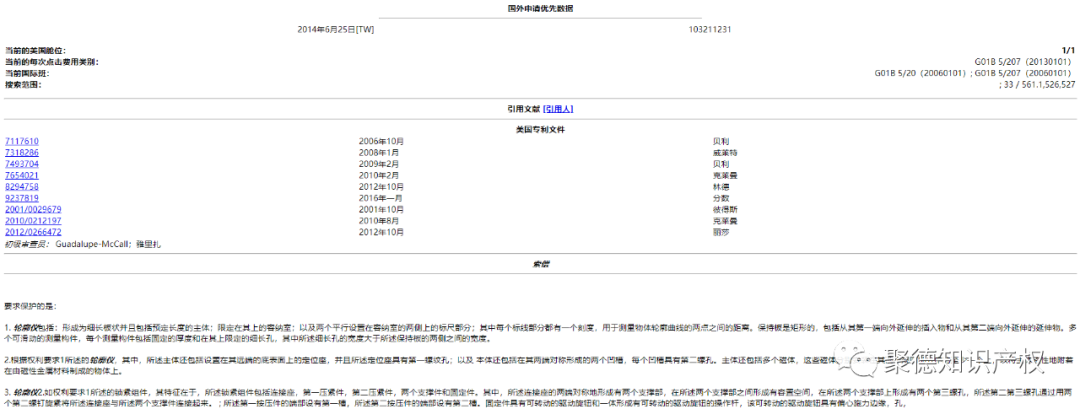Select the priority date 2014年6月25日[TW]
This screenshot has width=1080, height=409.
pos(336,30)
